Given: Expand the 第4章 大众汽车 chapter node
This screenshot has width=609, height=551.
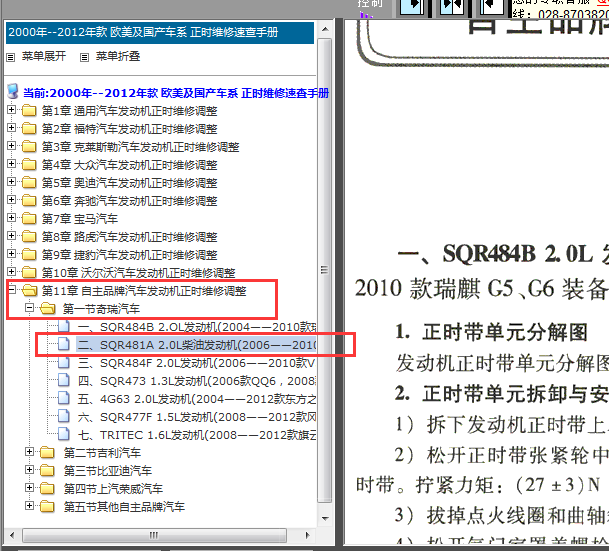Looking at the screenshot, I should pyautogui.click(x=11, y=164).
